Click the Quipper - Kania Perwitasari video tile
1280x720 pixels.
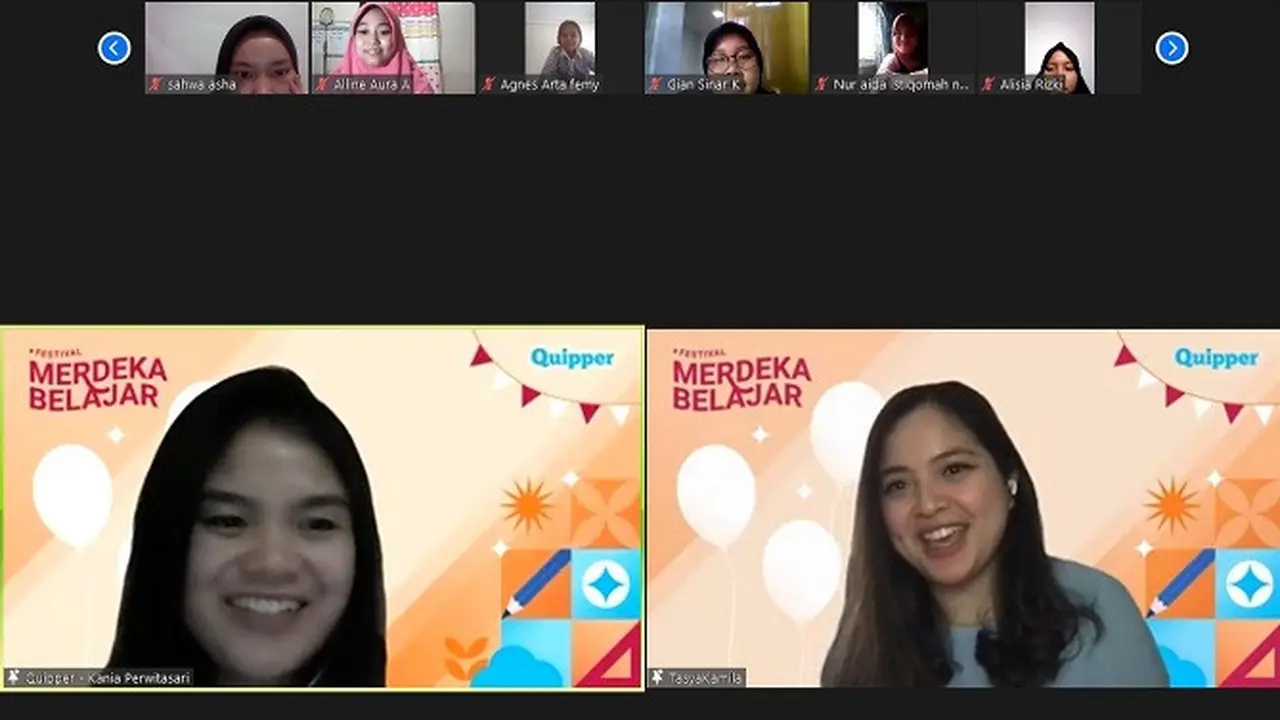[322, 508]
